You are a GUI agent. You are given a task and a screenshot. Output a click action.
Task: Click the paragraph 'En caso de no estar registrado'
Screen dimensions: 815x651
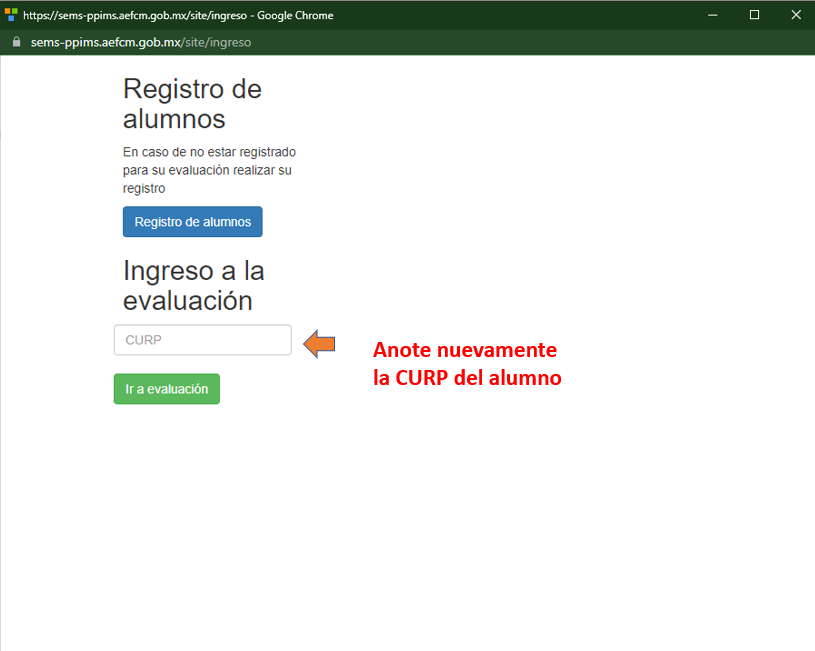(x=209, y=170)
